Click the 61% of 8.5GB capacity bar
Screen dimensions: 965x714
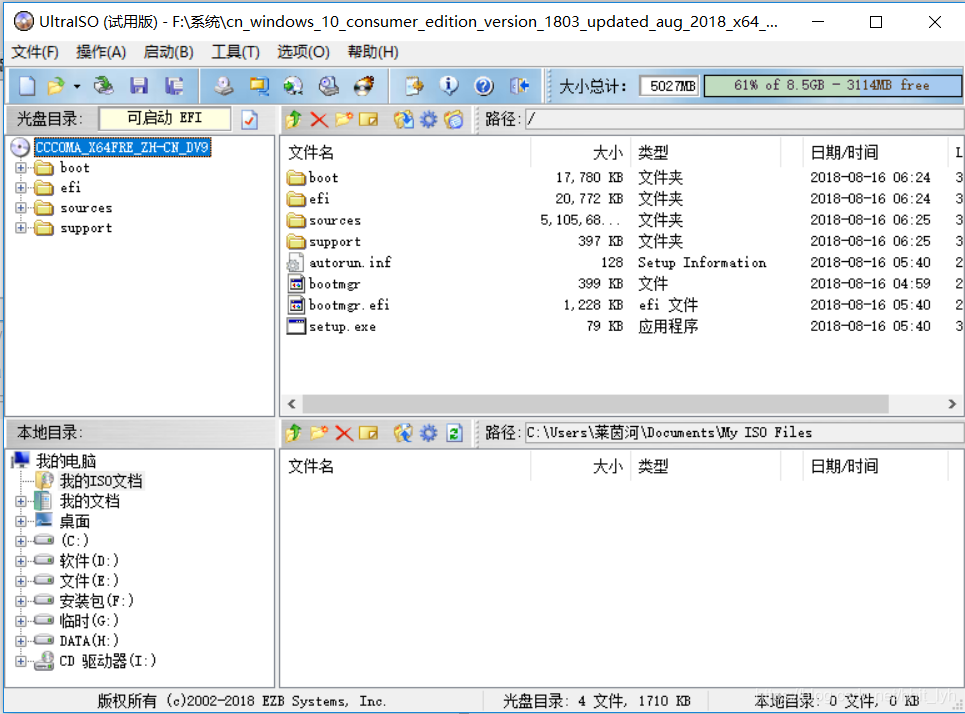tap(833, 86)
